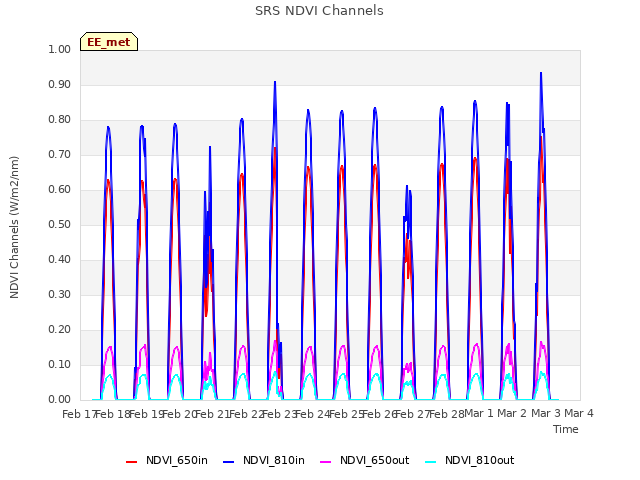This screenshot has width=640, height=480.
Task: Click the highest blue peak on Mar 3
Action: (541, 73)
